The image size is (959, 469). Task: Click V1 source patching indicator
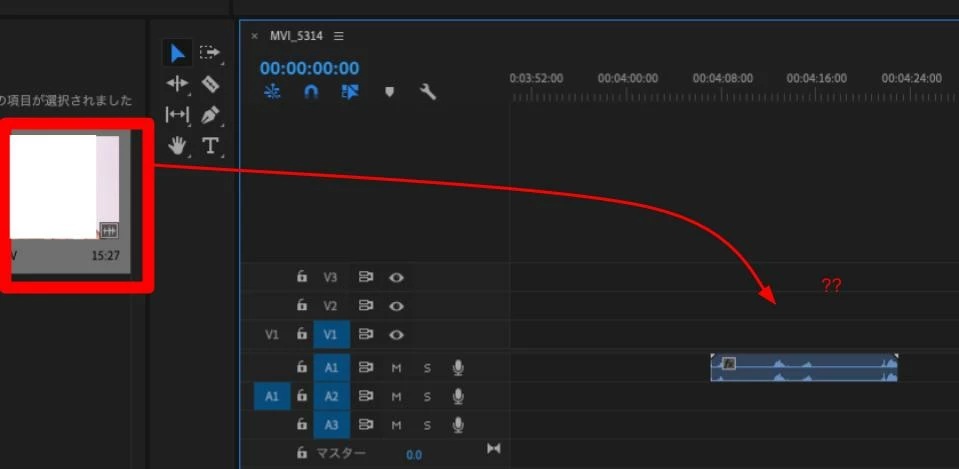[x=272, y=334]
